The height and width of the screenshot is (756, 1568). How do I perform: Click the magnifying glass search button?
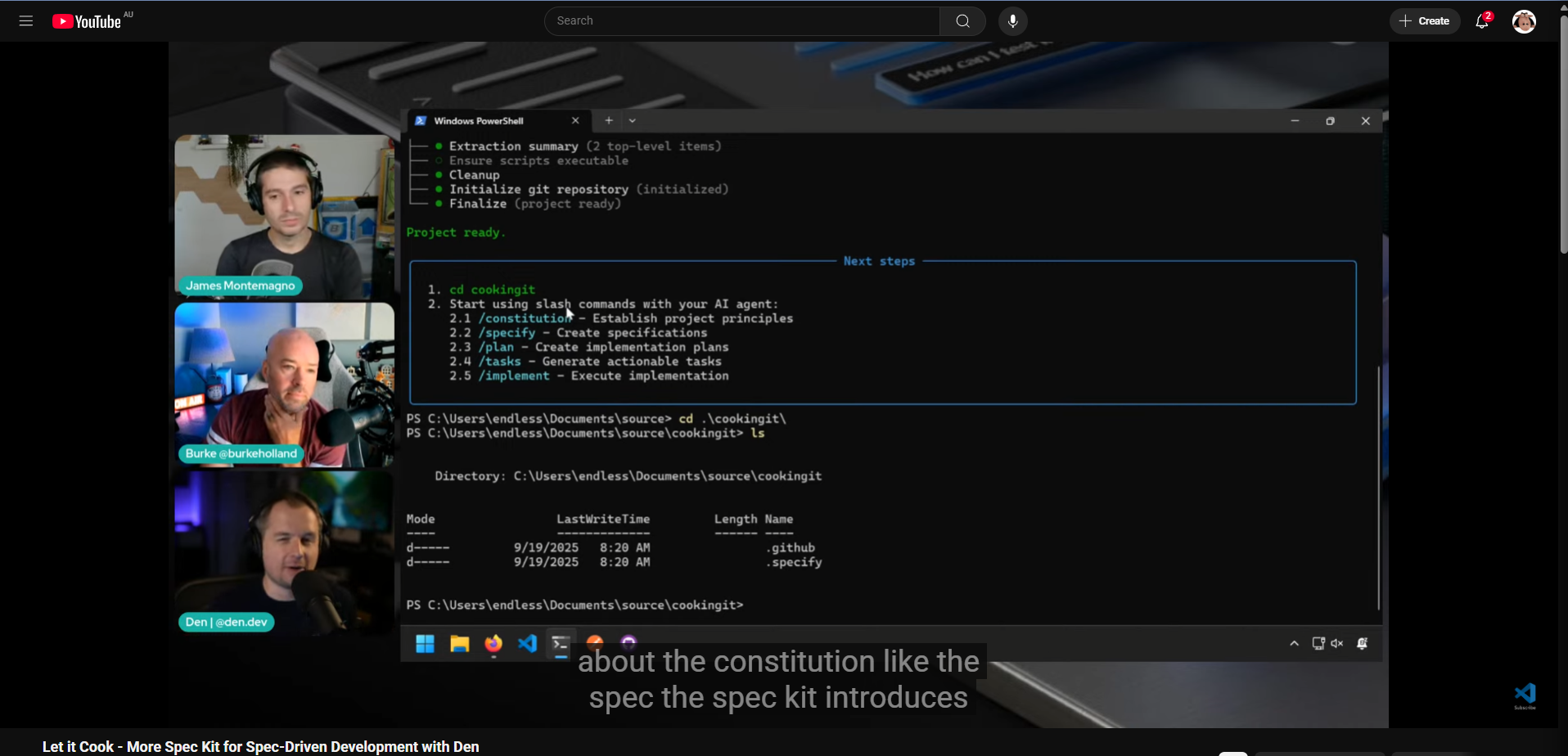[x=962, y=21]
